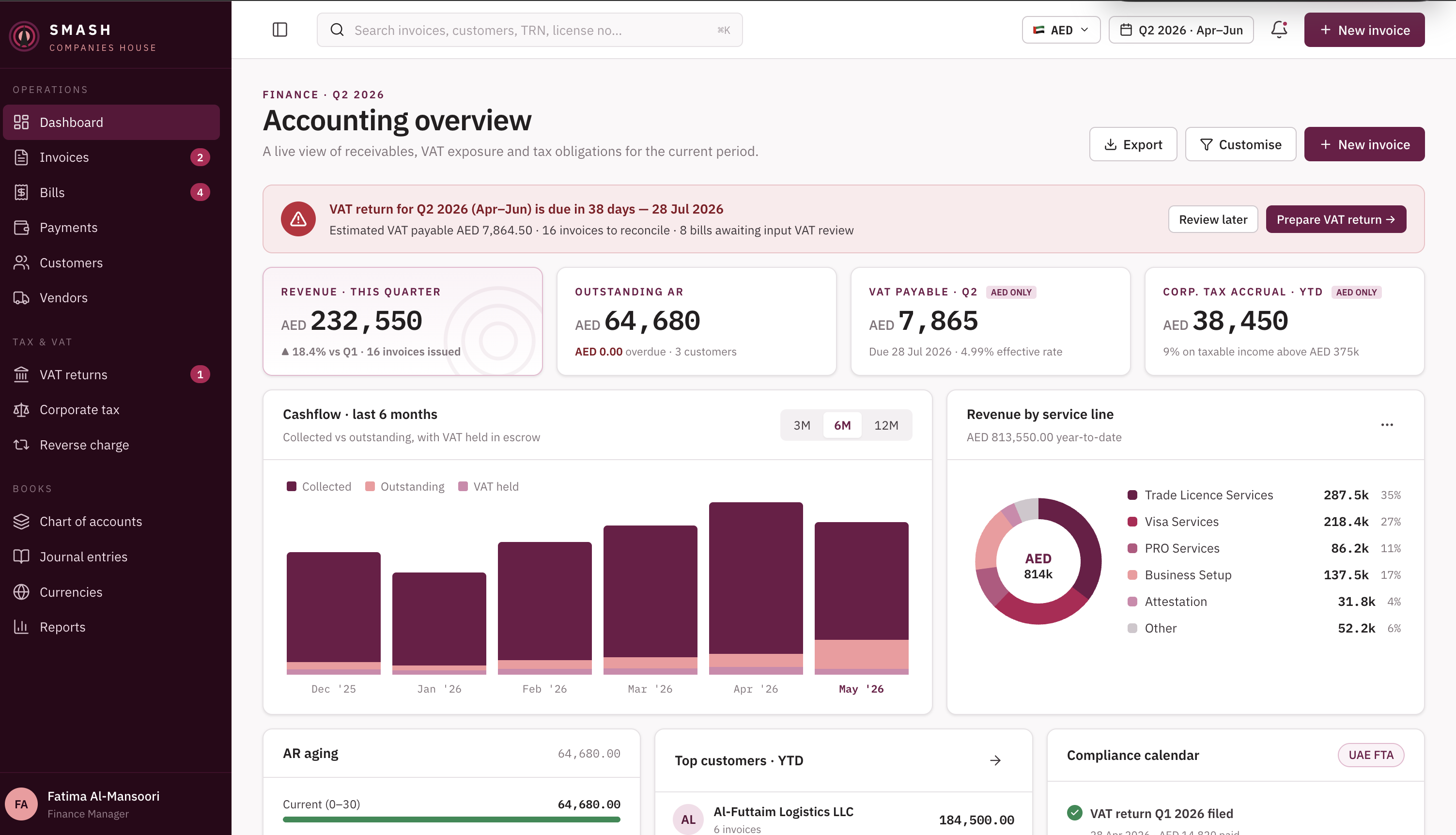Select the 6M cashflow tab
Screen dimensions: 1456x835
842,425
